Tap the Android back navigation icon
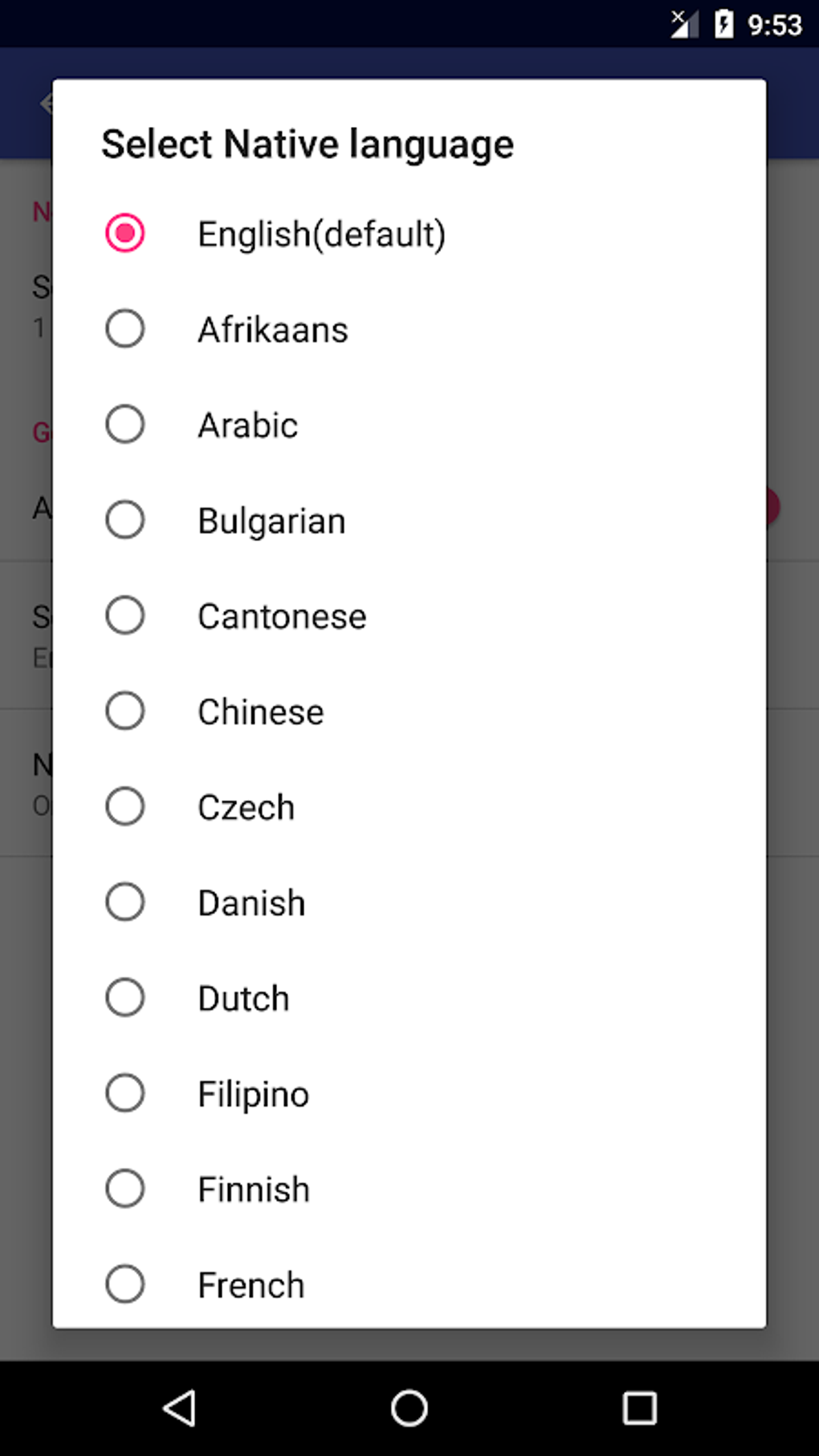819x1456 pixels. click(x=179, y=1407)
